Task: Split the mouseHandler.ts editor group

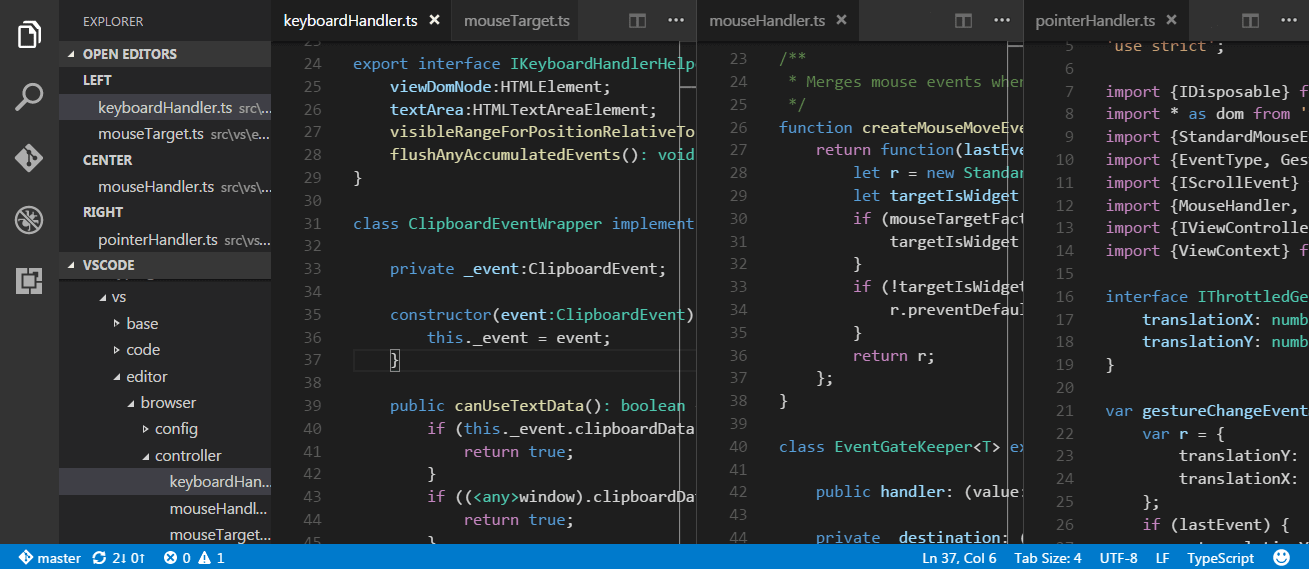Action: pyautogui.click(x=963, y=20)
